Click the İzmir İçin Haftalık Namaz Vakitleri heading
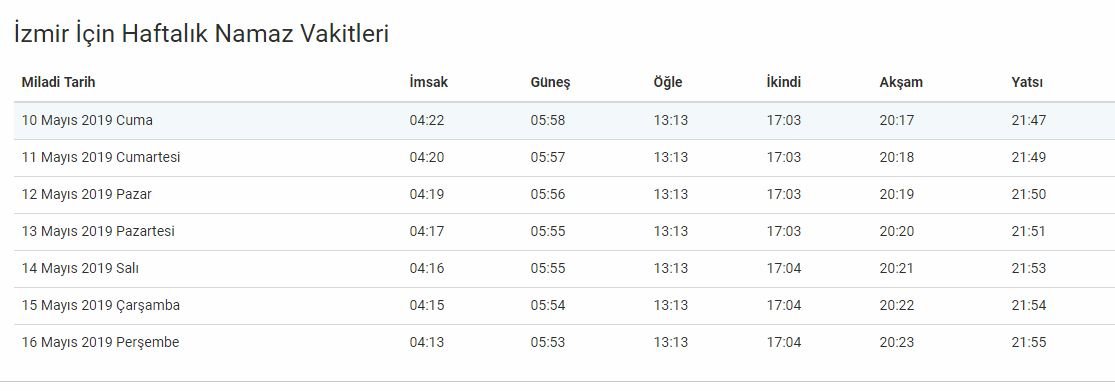 tap(201, 33)
